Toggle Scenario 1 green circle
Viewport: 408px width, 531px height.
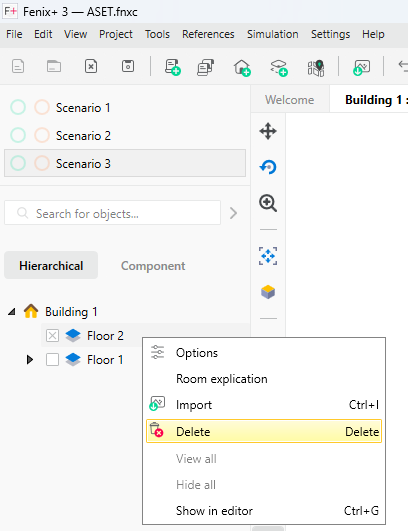(x=18, y=107)
